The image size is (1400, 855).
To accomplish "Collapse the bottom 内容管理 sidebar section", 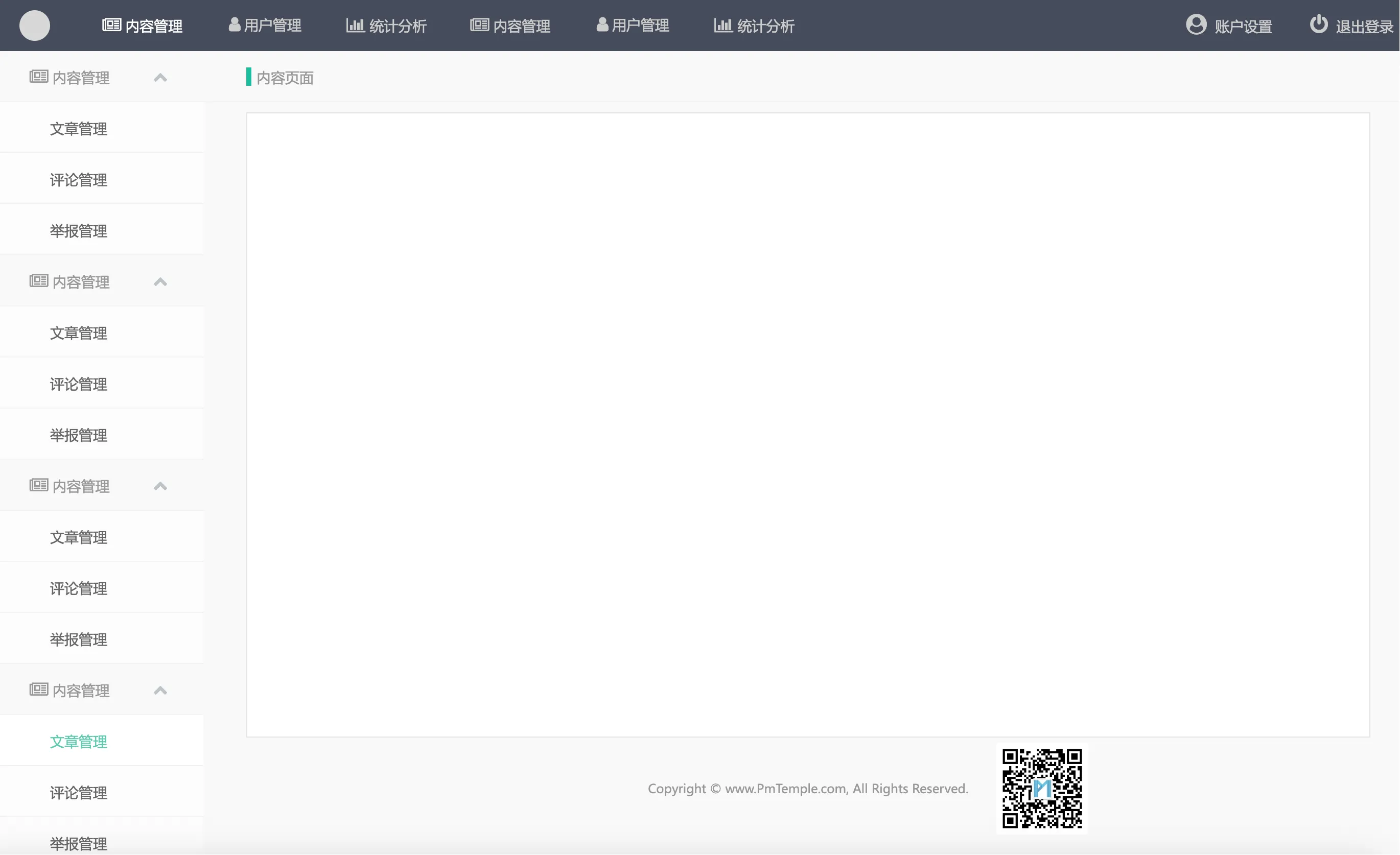I will point(160,690).
